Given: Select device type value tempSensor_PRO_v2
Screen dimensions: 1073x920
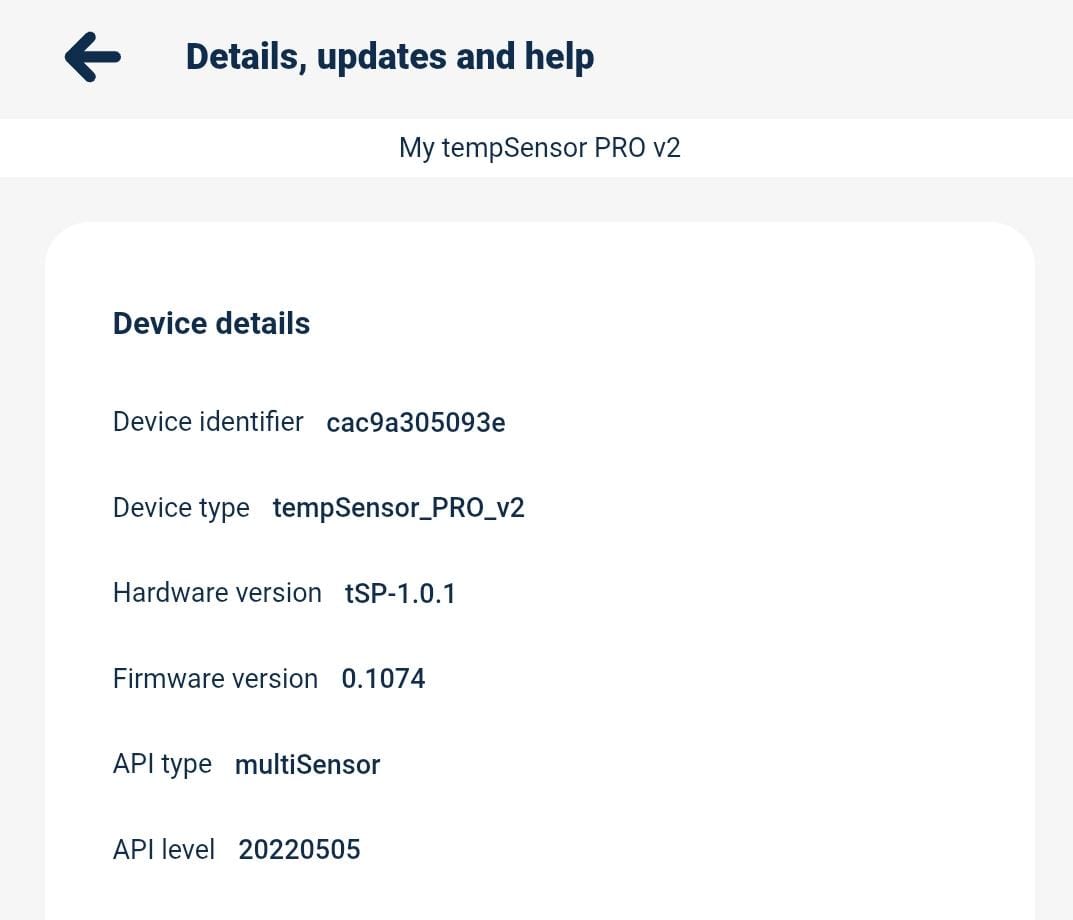Looking at the screenshot, I should tap(398, 508).
